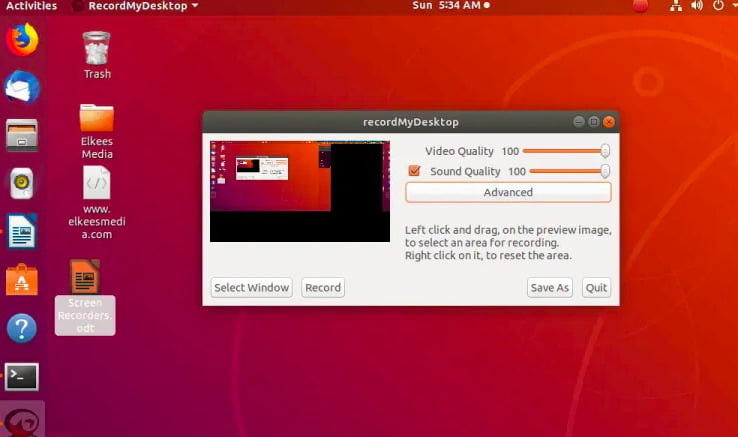Click the Sound Quality label
The width and height of the screenshot is (738, 437).
click(x=465, y=171)
